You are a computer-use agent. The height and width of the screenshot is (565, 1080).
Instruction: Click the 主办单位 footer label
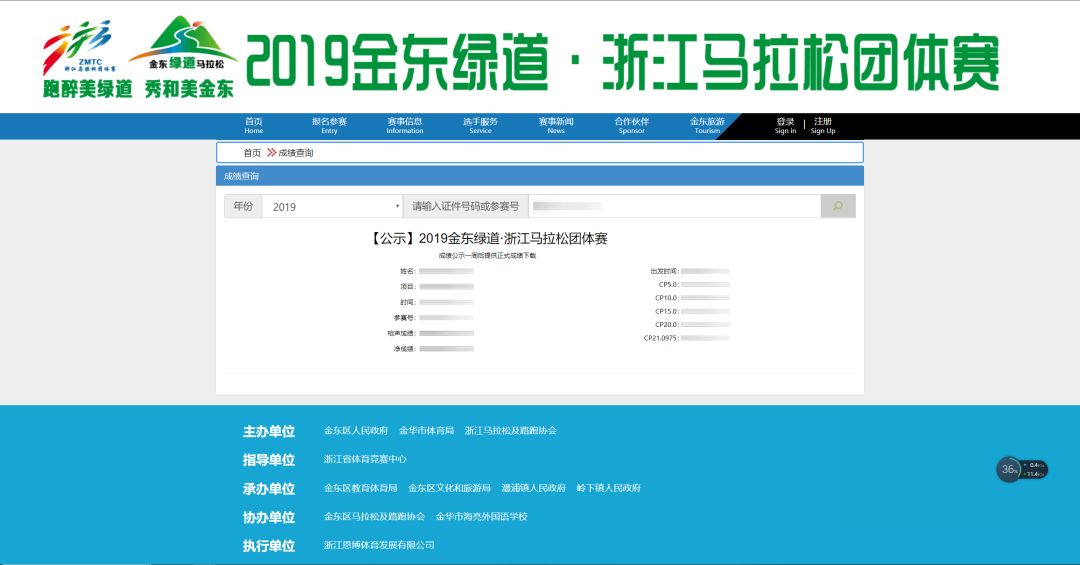[x=269, y=431]
